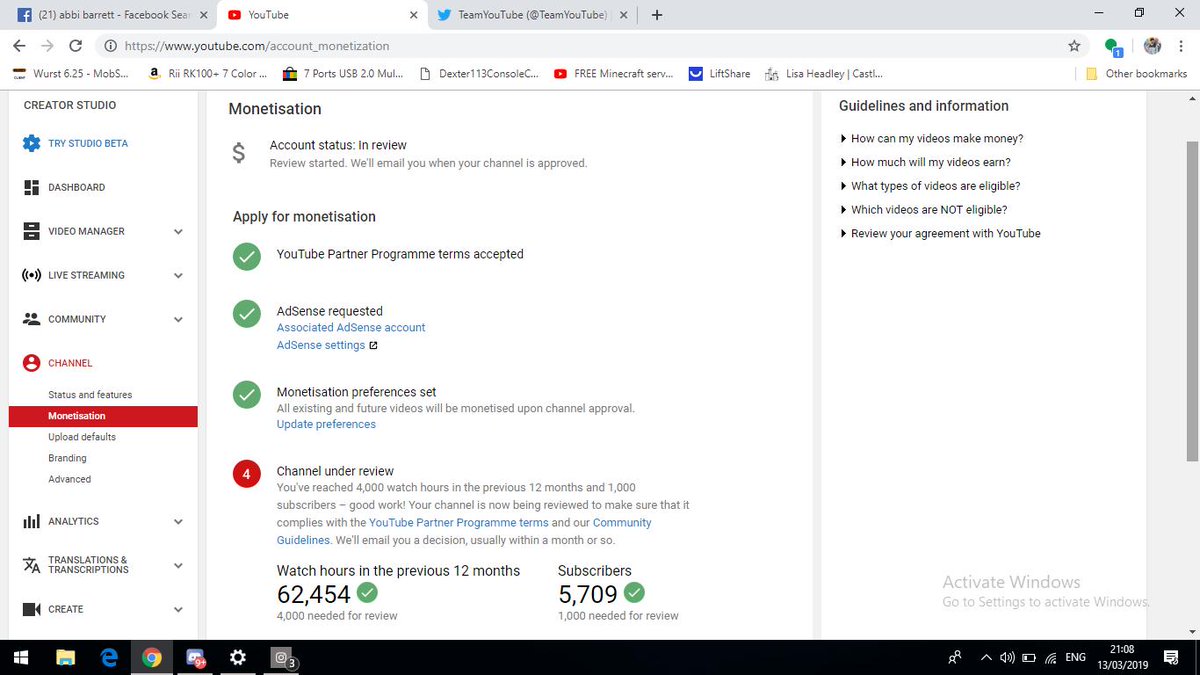Open the Associated AdSense account link
1200x675 pixels.
351,327
